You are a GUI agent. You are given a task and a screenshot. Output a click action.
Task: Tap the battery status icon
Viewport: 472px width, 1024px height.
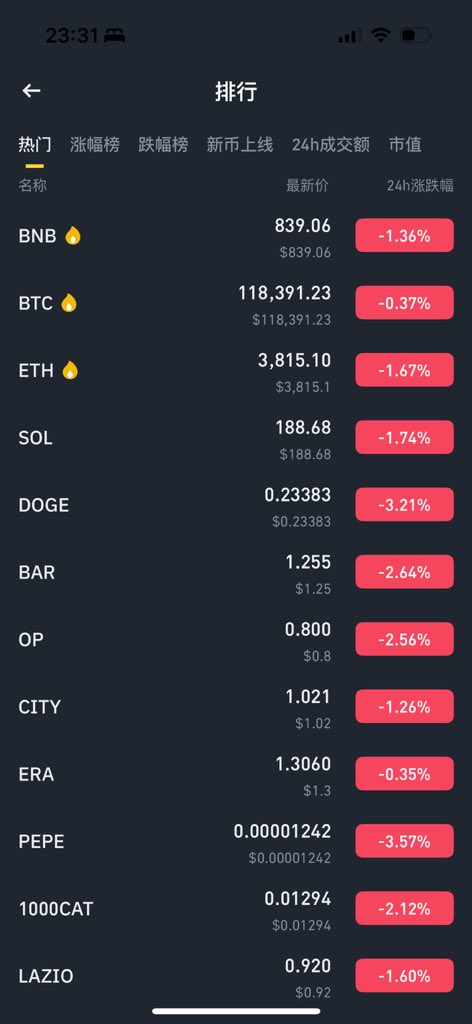[x=415, y=35]
